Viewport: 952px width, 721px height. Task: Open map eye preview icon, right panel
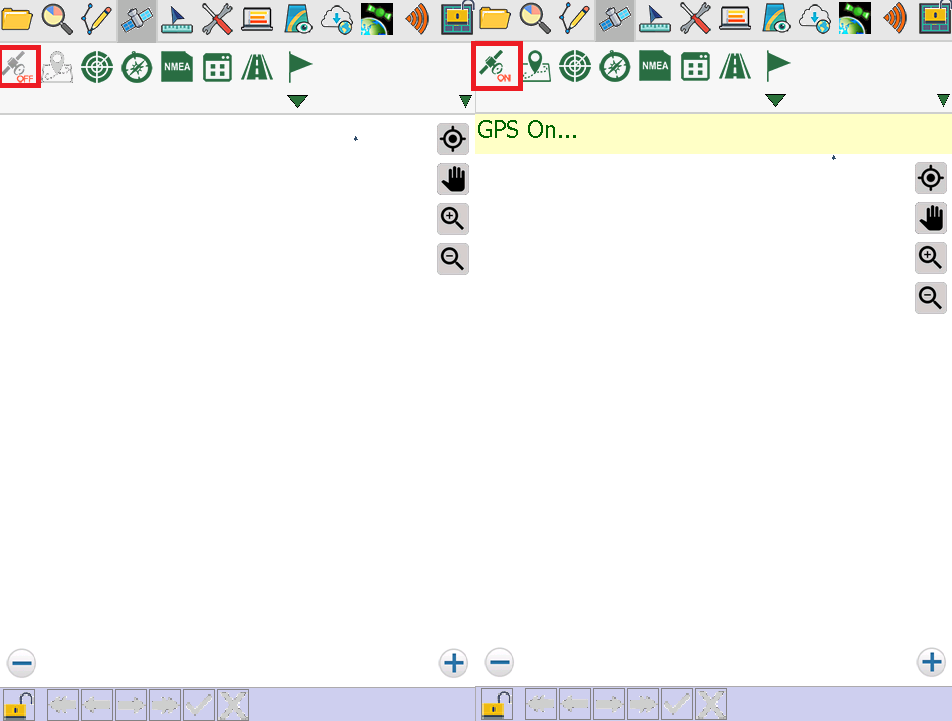click(775, 19)
